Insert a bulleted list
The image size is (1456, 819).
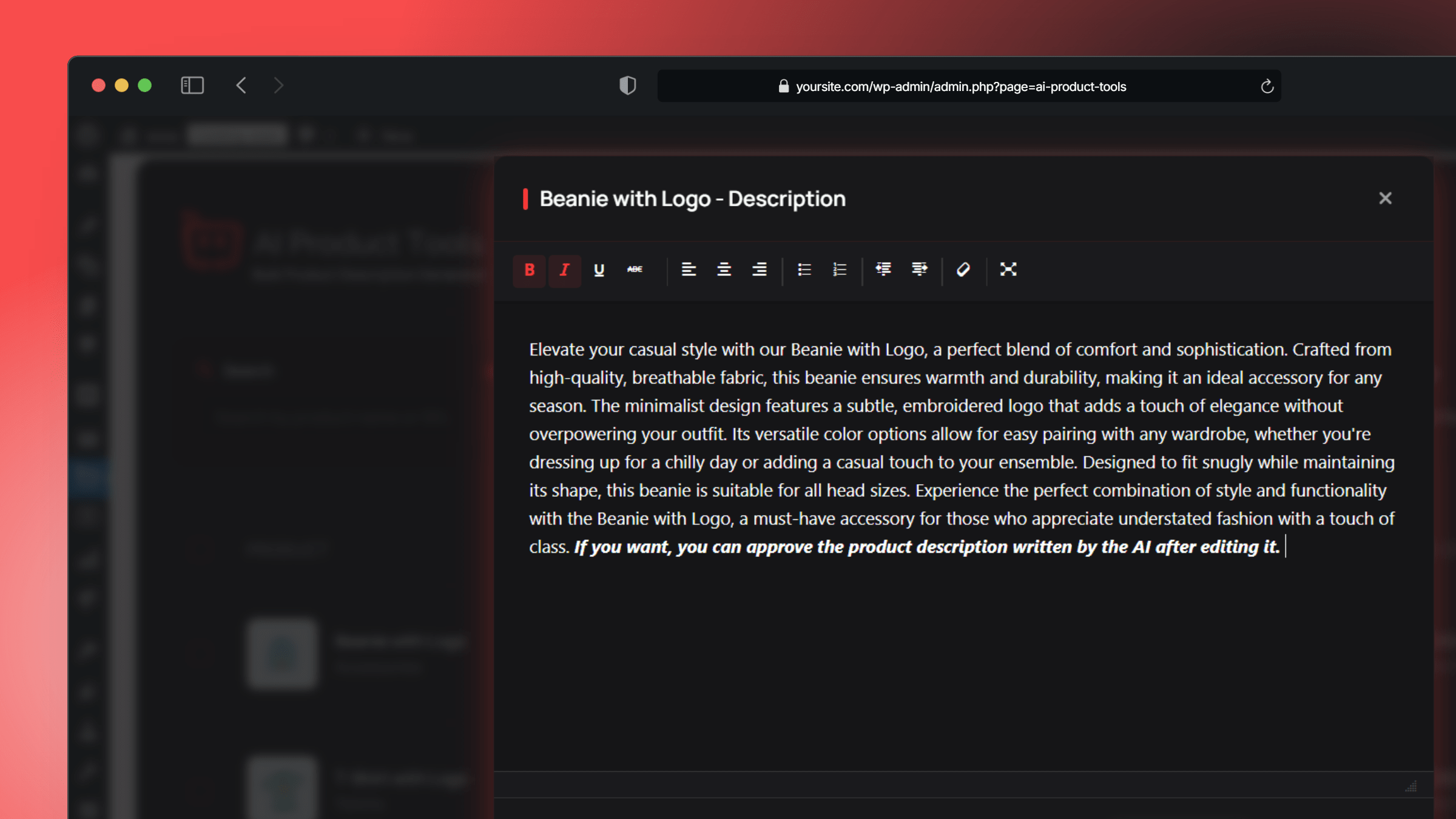(x=804, y=269)
